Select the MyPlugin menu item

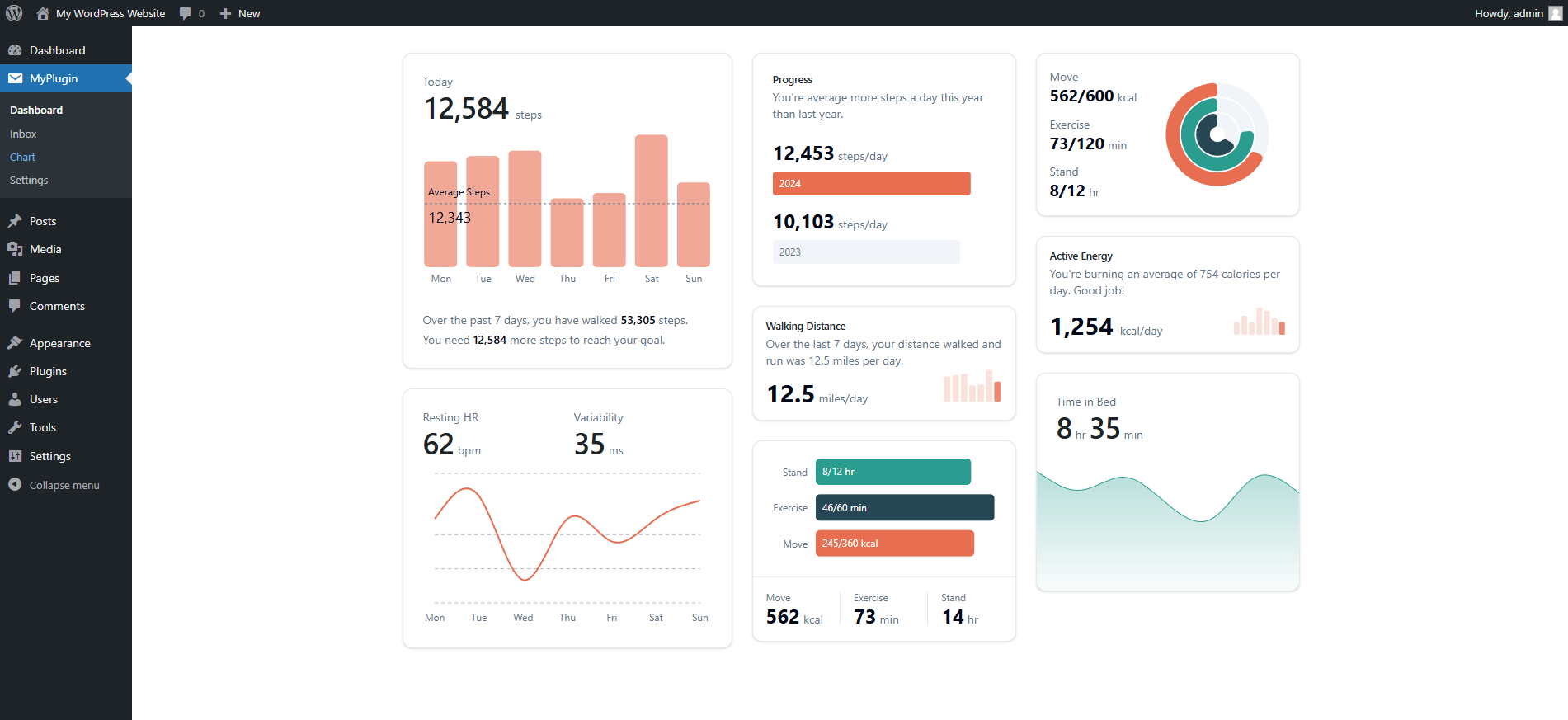click(x=66, y=78)
